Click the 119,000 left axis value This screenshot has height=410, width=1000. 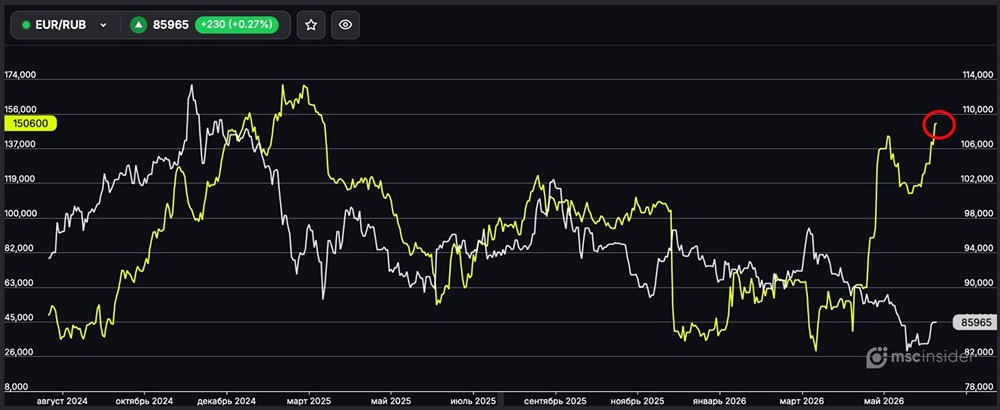point(20,179)
